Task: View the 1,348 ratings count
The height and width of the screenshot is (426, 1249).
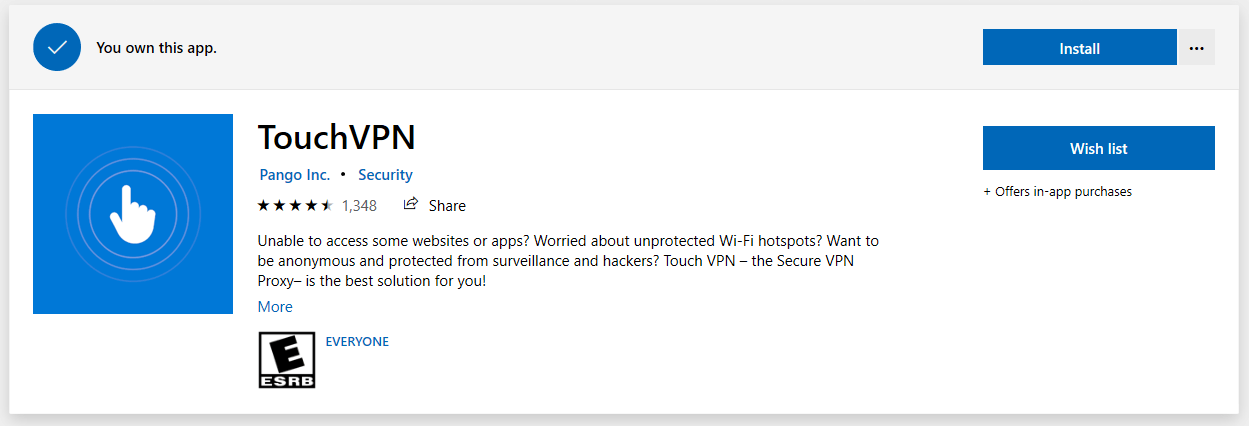Action: click(x=359, y=206)
